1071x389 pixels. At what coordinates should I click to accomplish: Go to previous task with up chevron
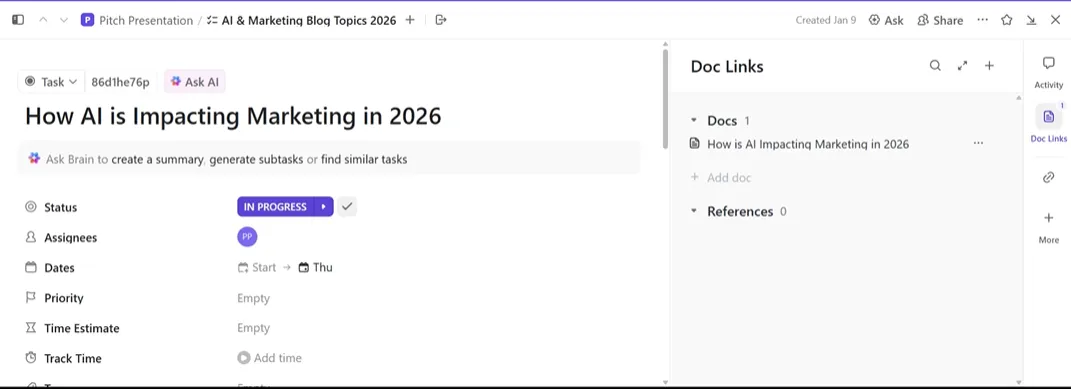[x=43, y=20]
